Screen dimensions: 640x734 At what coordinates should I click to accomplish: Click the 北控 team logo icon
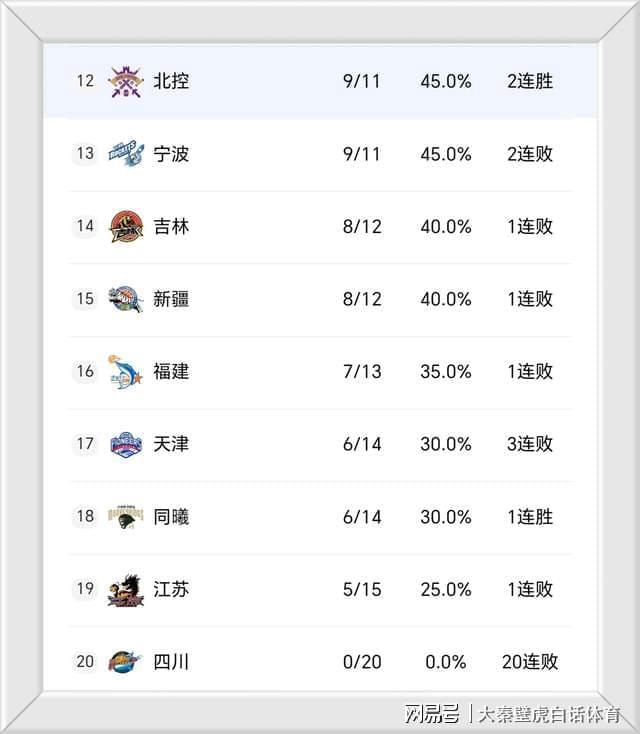tap(126, 81)
